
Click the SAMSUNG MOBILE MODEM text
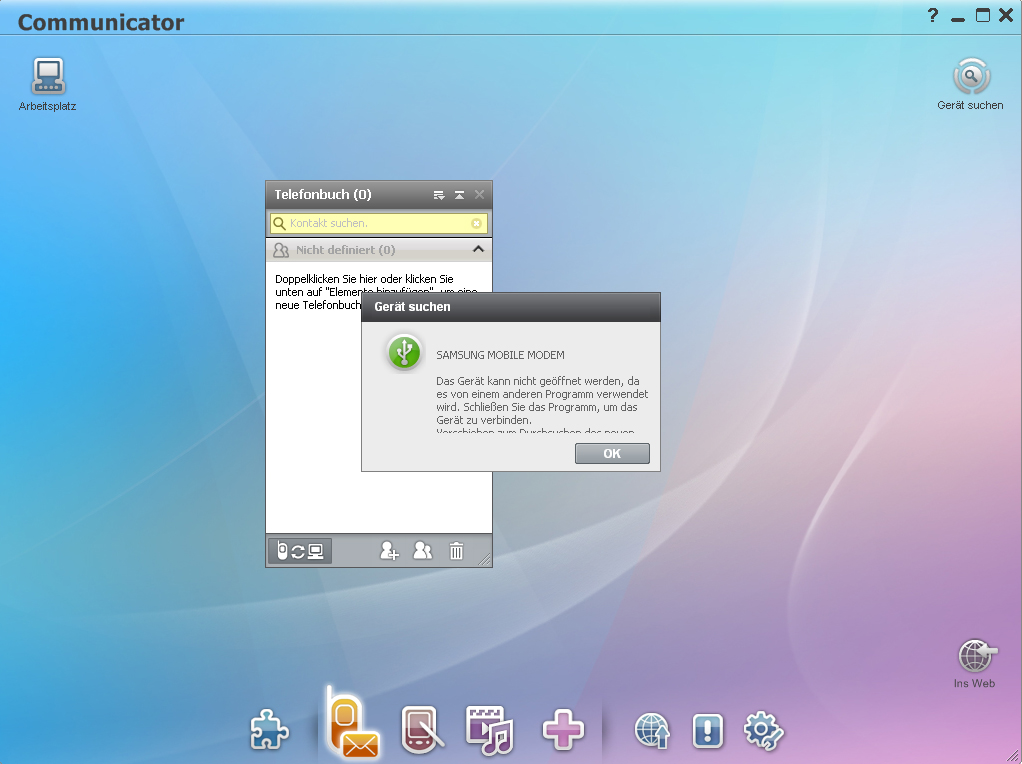(x=500, y=355)
